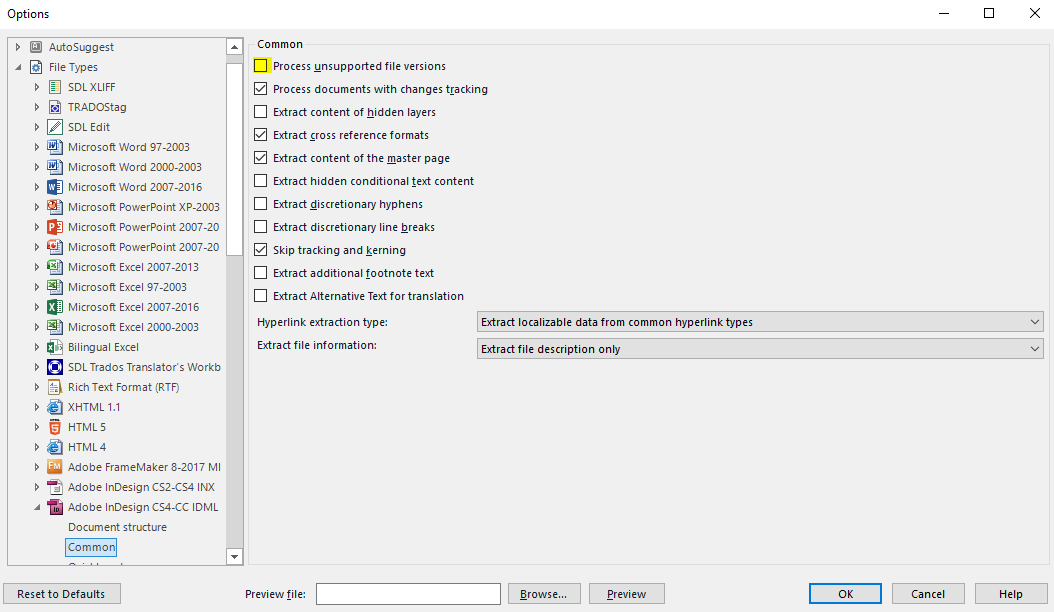Click the XHTML 1.1 icon
Screen dimensions: 1054x612
click(x=55, y=407)
